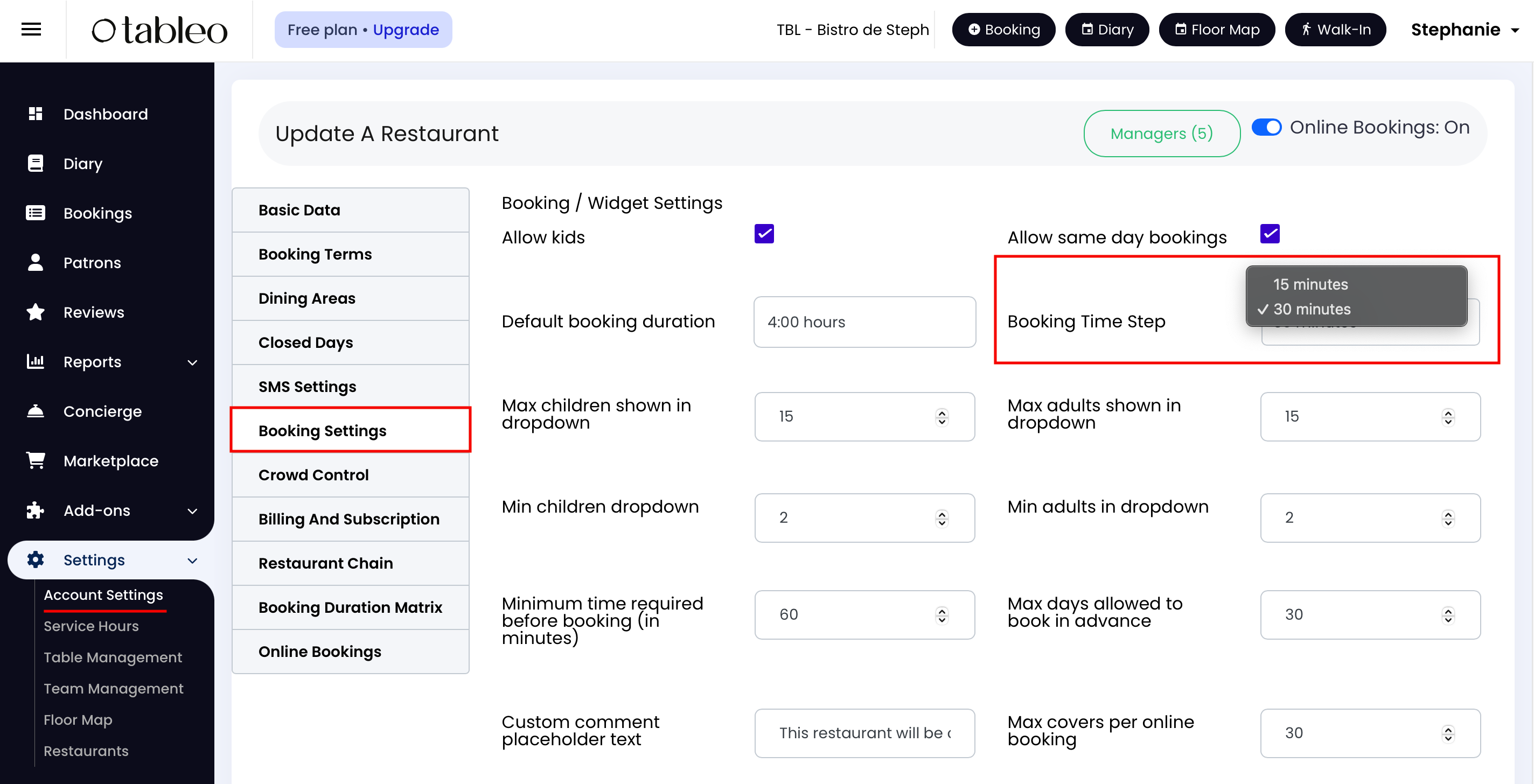The width and height of the screenshot is (1534, 784).
Task: Toggle Online Bookings switch off
Action: pyautogui.click(x=1266, y=128)
